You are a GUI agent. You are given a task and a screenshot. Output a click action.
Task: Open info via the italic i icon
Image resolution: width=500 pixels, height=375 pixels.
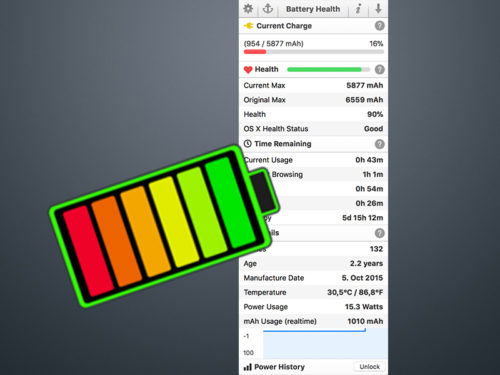[x=358, y=9]
